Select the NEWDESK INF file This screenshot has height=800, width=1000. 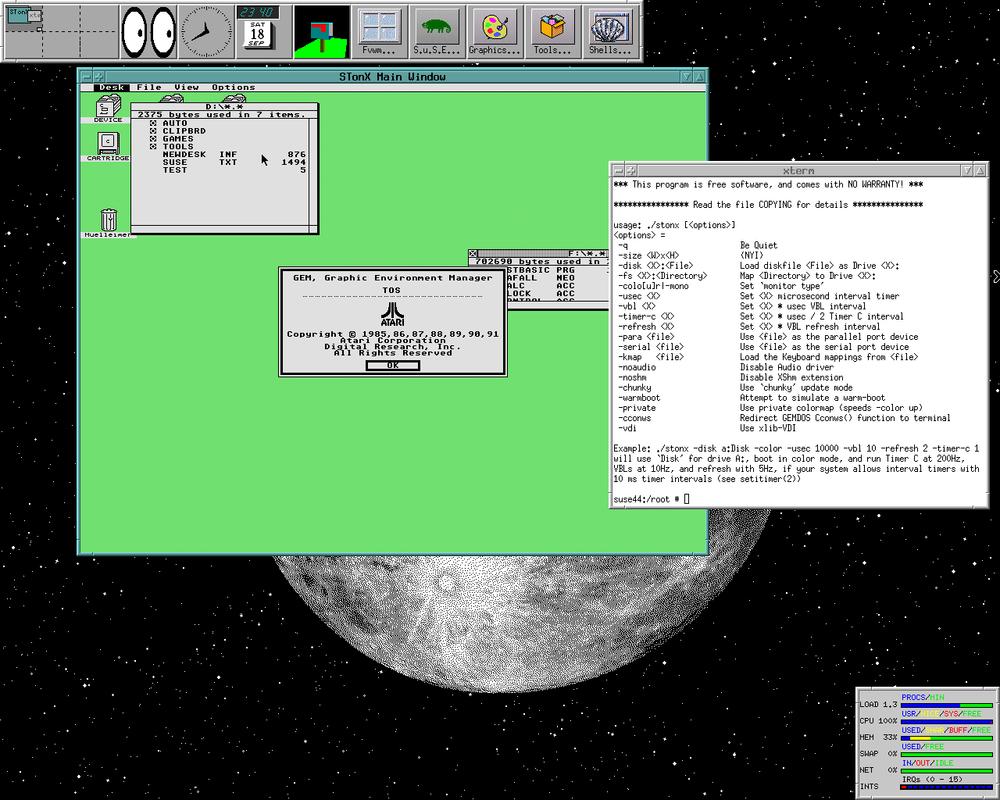[234, 154]
